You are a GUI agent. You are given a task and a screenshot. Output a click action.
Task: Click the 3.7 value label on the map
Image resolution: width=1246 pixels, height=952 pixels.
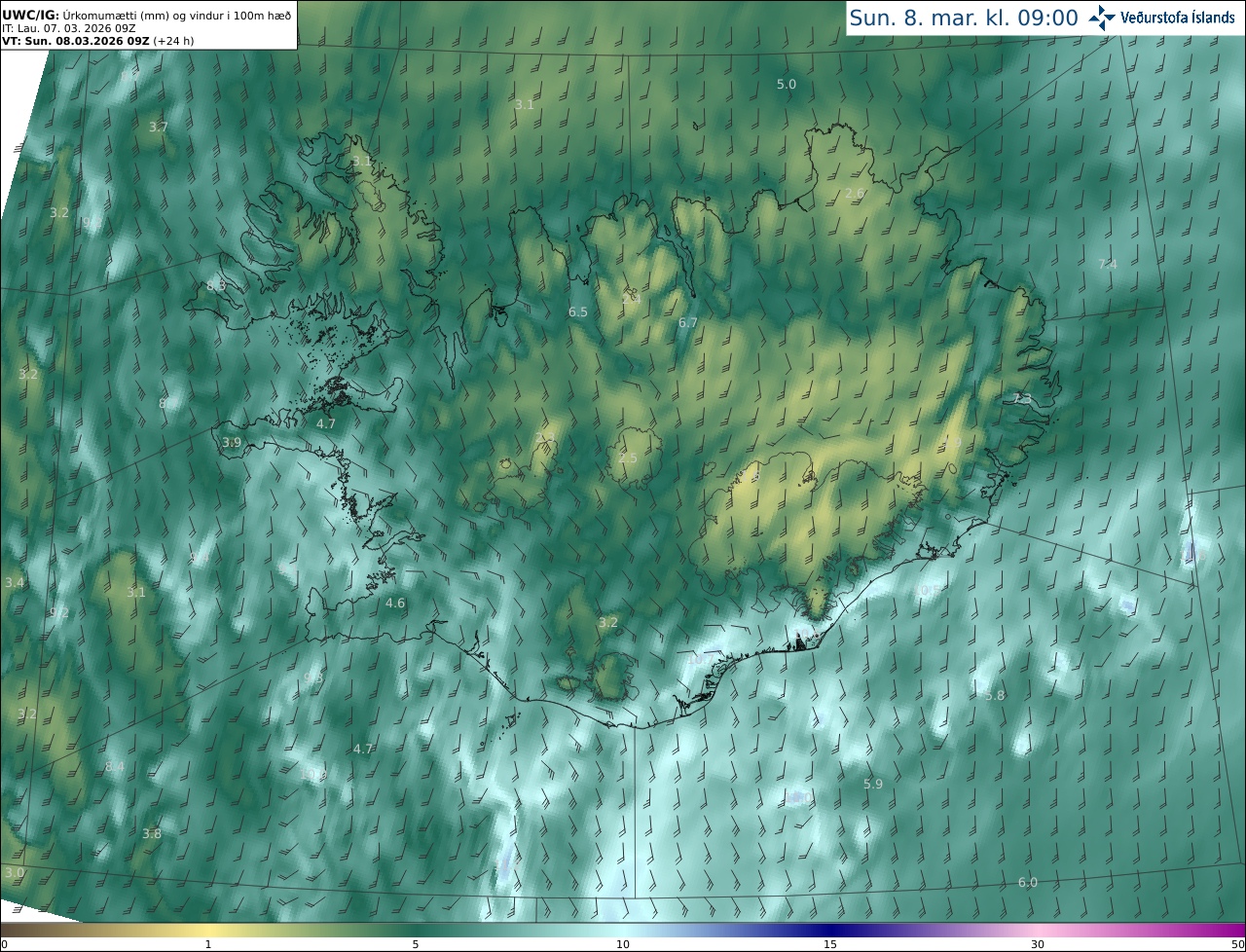(x=159, y=128)
